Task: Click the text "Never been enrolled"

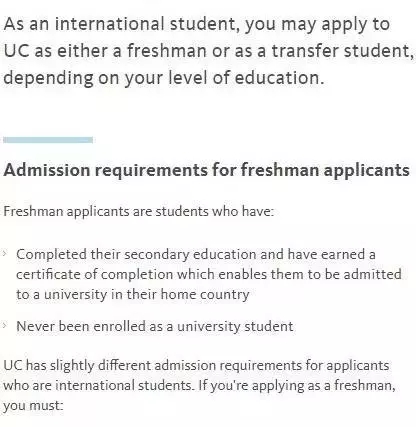Action: [x=81, y=326]
